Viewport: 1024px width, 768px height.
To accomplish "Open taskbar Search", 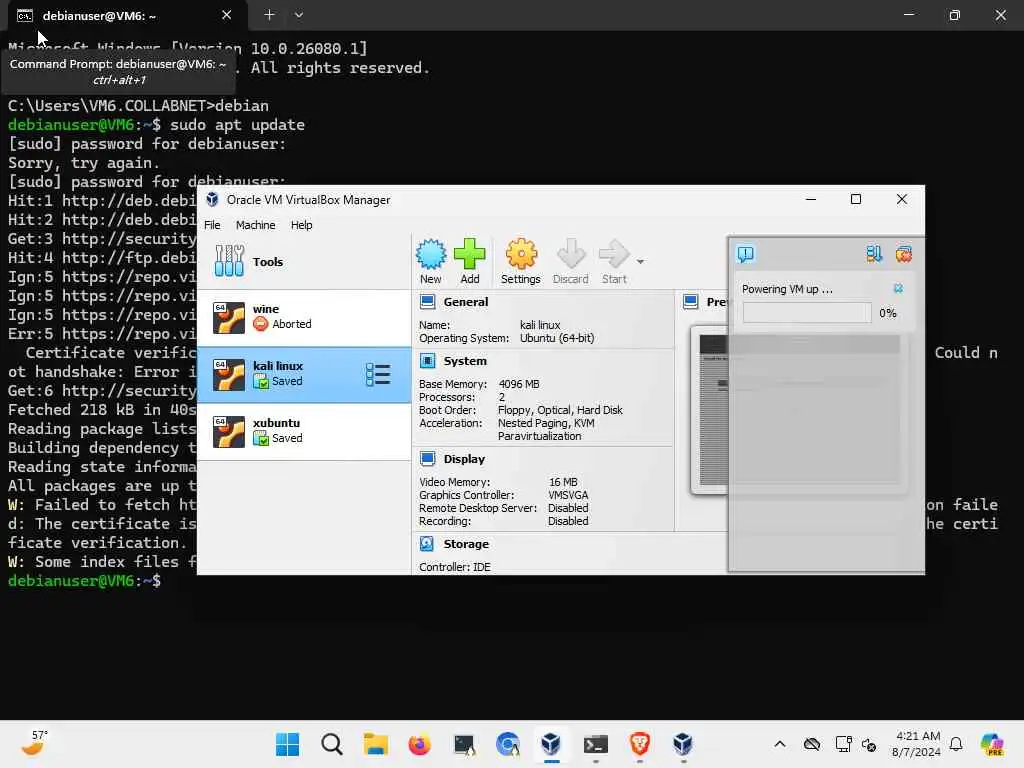I will (x=332, y=744).
